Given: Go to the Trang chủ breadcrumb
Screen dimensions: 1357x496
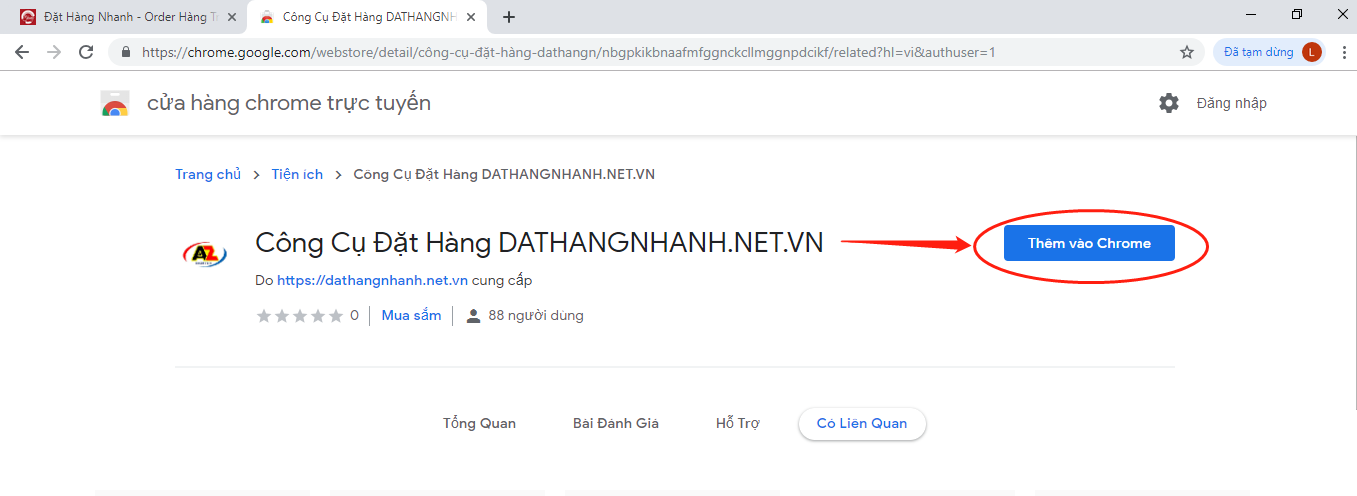Looking at the screenshot, I should click(x=208, y=174).
